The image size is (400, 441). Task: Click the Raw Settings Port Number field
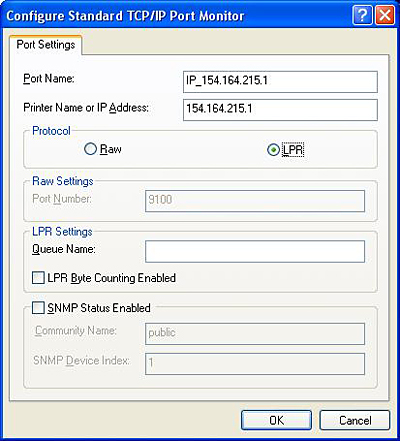tap(255, 201)
